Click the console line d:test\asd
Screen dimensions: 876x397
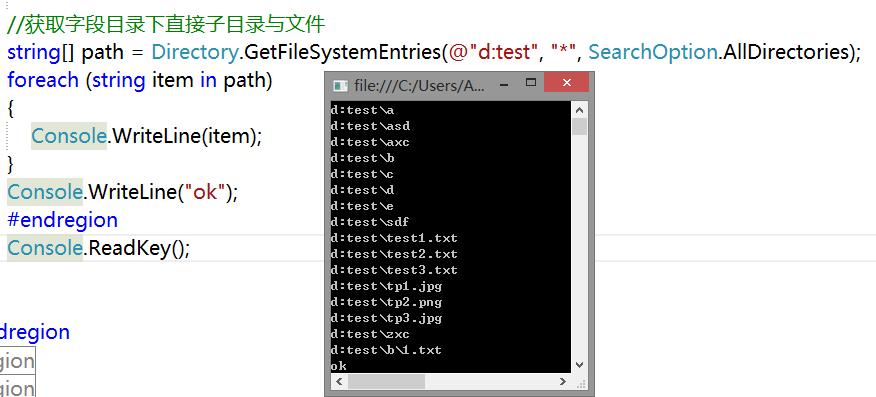(370, 126)
